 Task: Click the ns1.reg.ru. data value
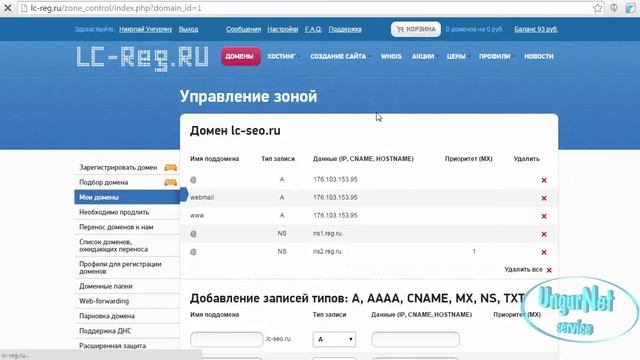[328, 233]
